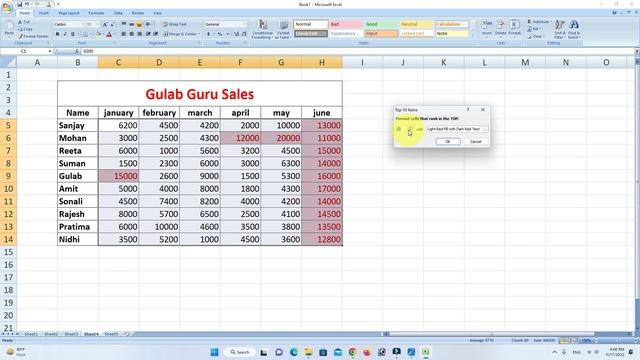Select column C header

tap(118, 62)
